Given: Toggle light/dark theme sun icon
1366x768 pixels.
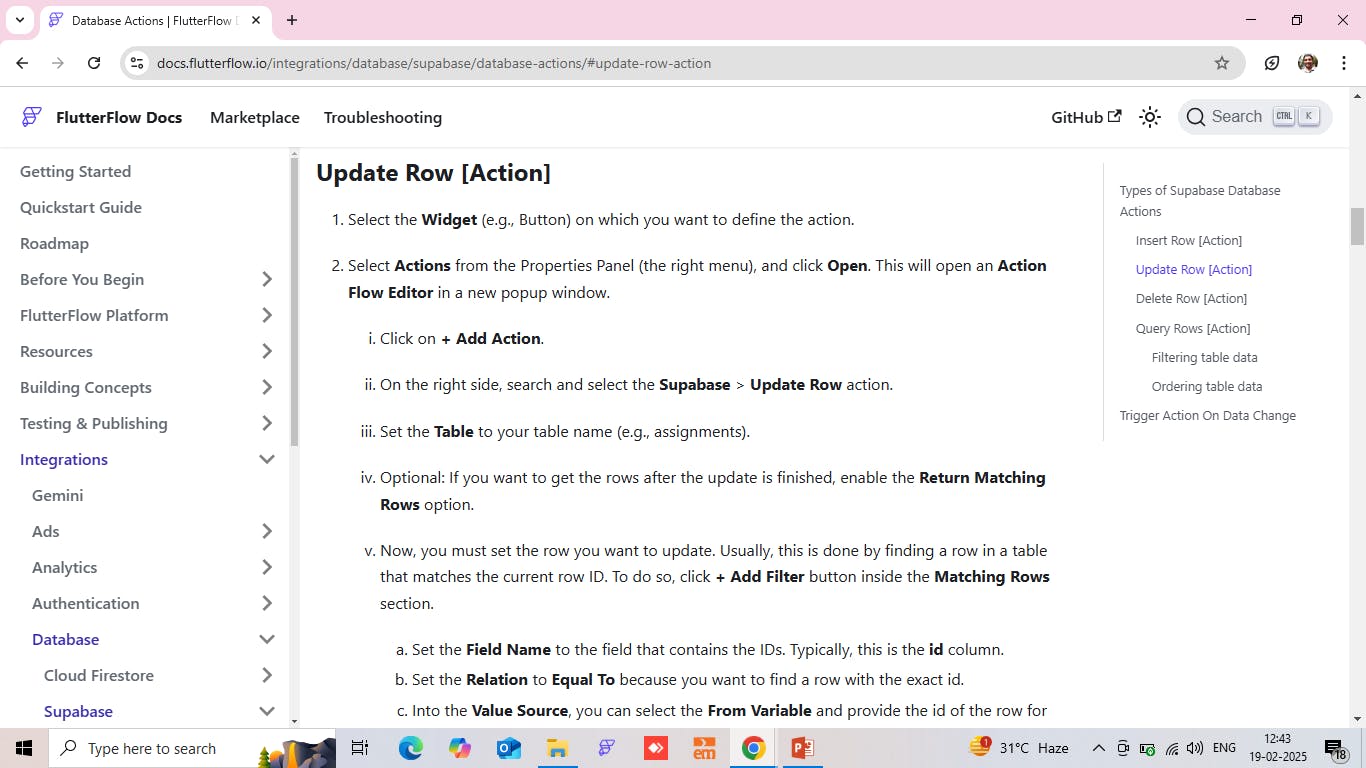Looking at the screenshot, I should (1150, 117).
